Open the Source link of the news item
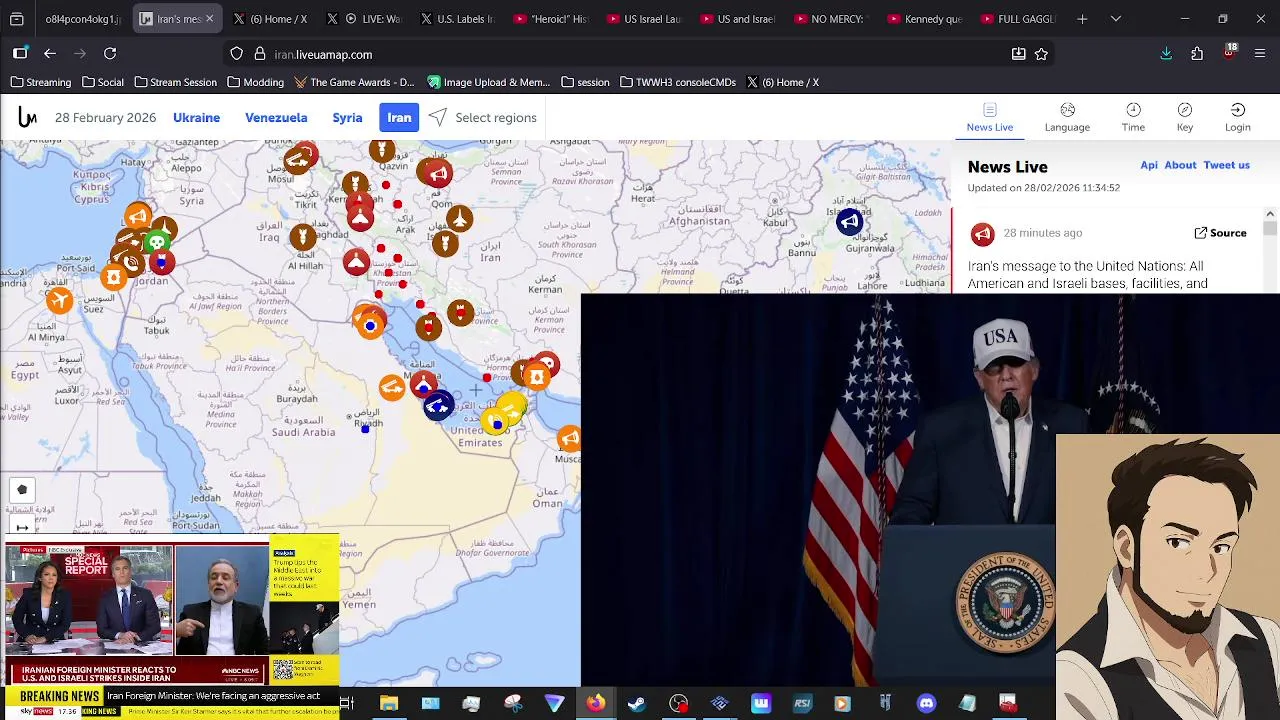1280x720 pixels. click(x=1220, y=233)
